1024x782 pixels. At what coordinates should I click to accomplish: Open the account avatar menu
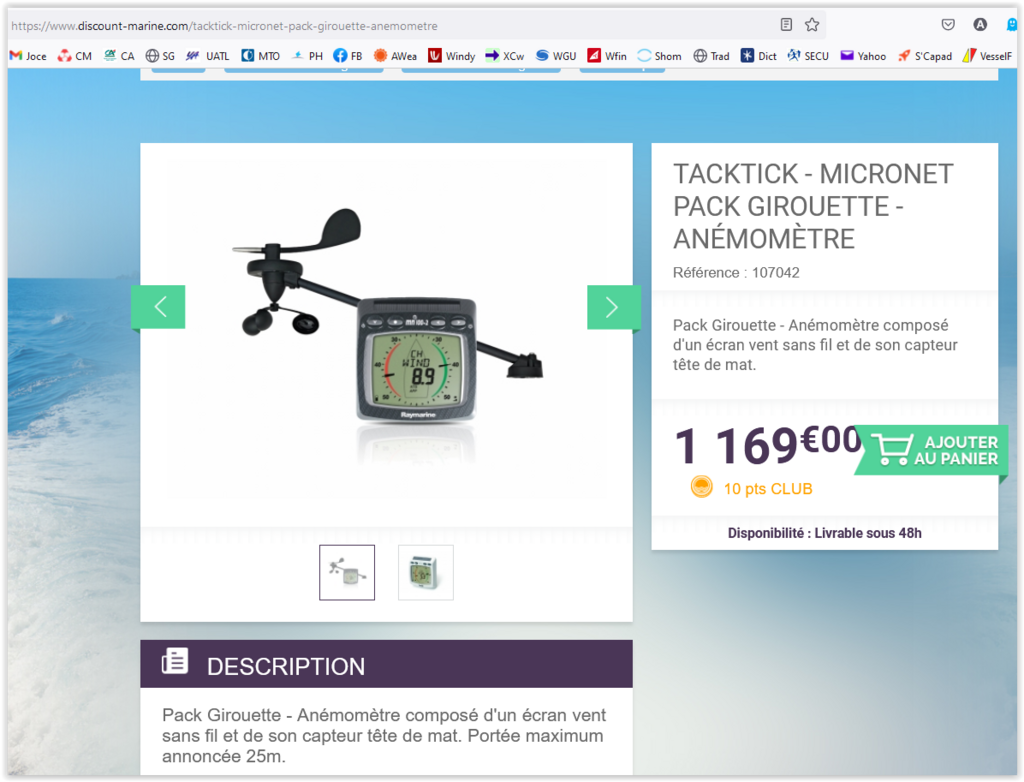coord(980,25)
